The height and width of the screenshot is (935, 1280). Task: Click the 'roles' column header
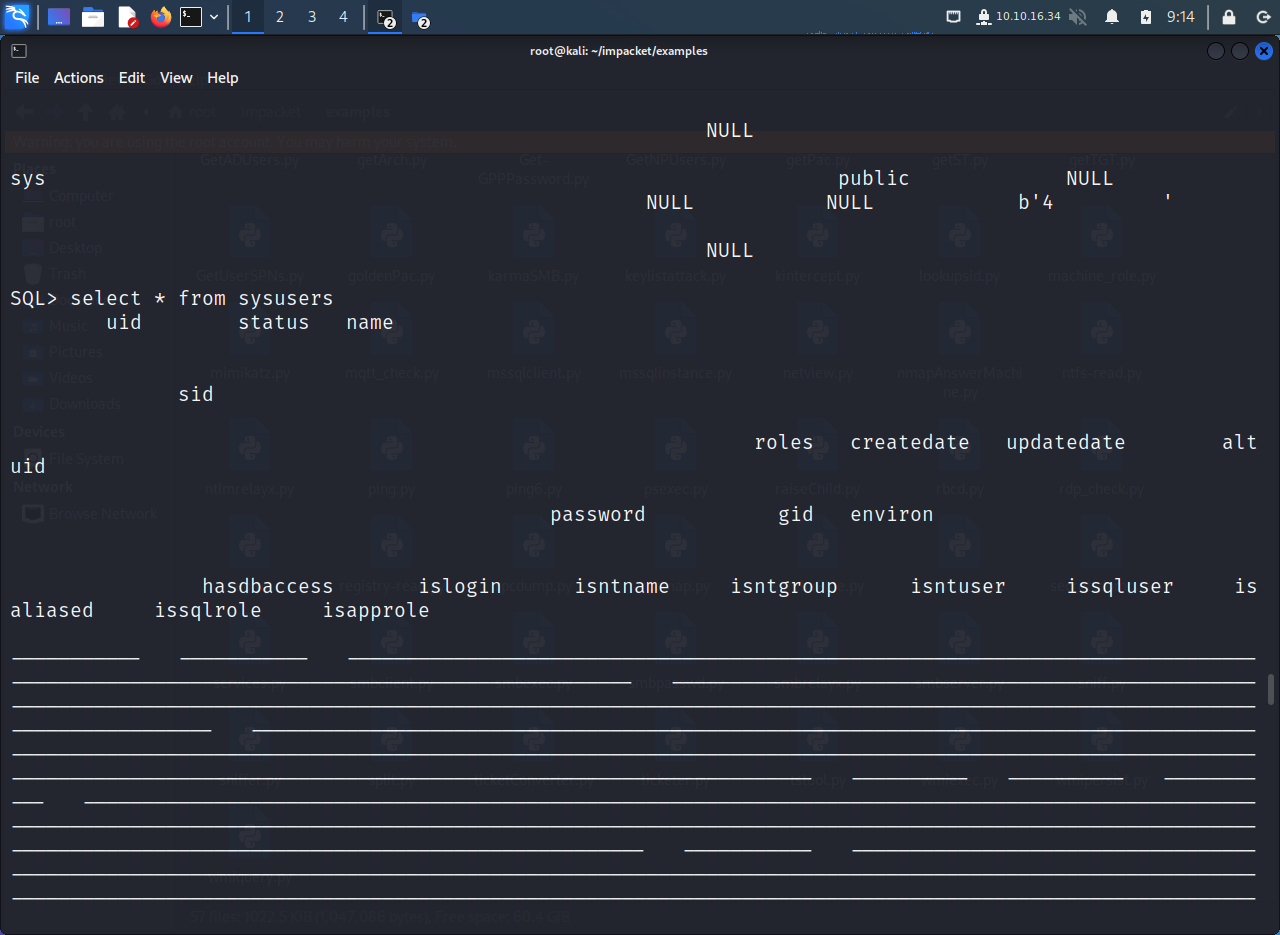(784, 442)
